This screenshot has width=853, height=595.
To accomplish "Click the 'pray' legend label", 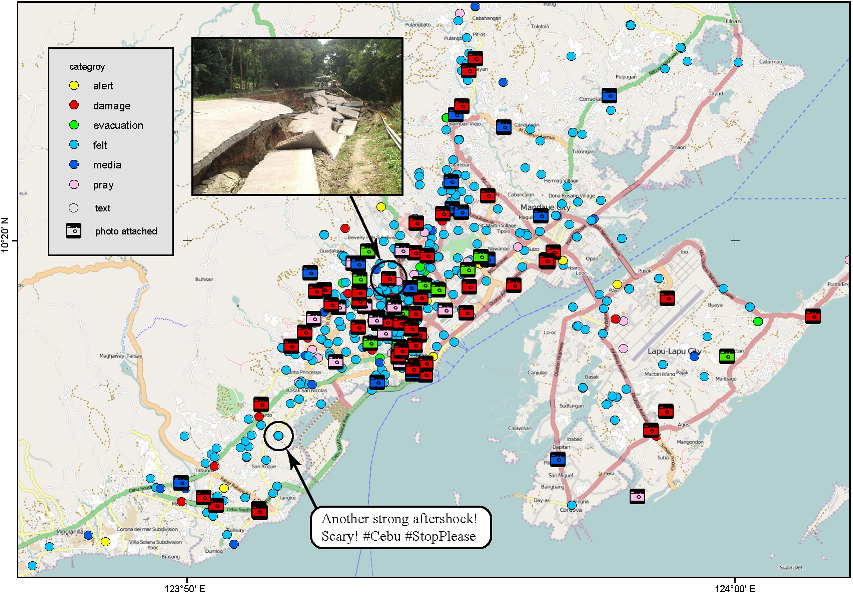I will (103, 185).
